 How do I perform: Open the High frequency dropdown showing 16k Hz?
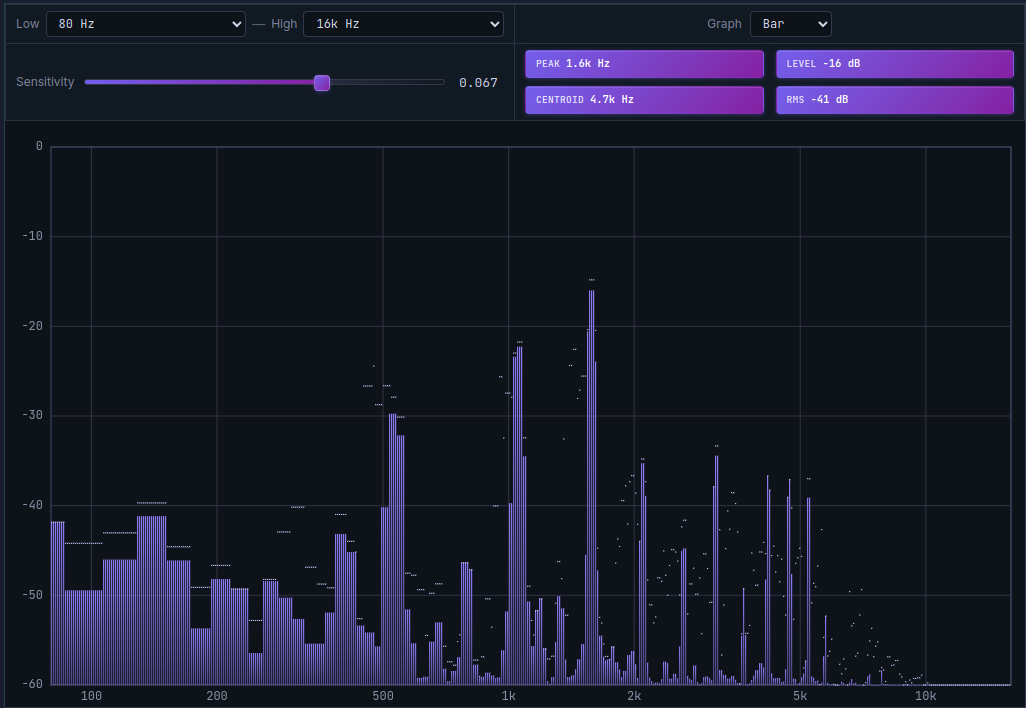pyautogui.click(x=403, y=24)
